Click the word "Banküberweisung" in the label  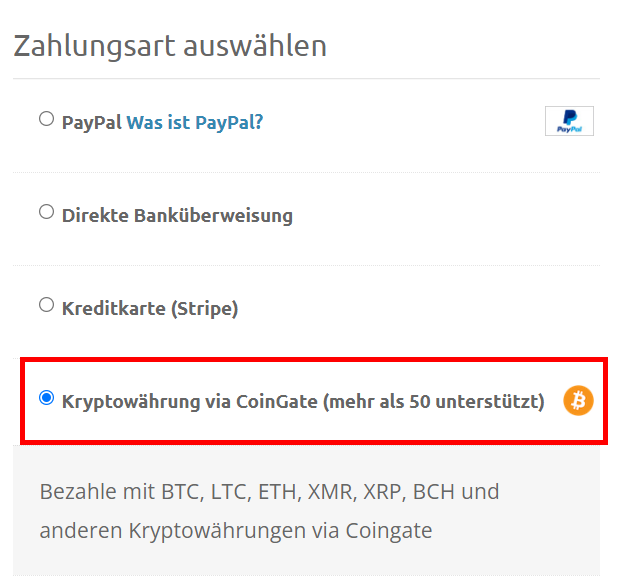[x=213, y=215]
